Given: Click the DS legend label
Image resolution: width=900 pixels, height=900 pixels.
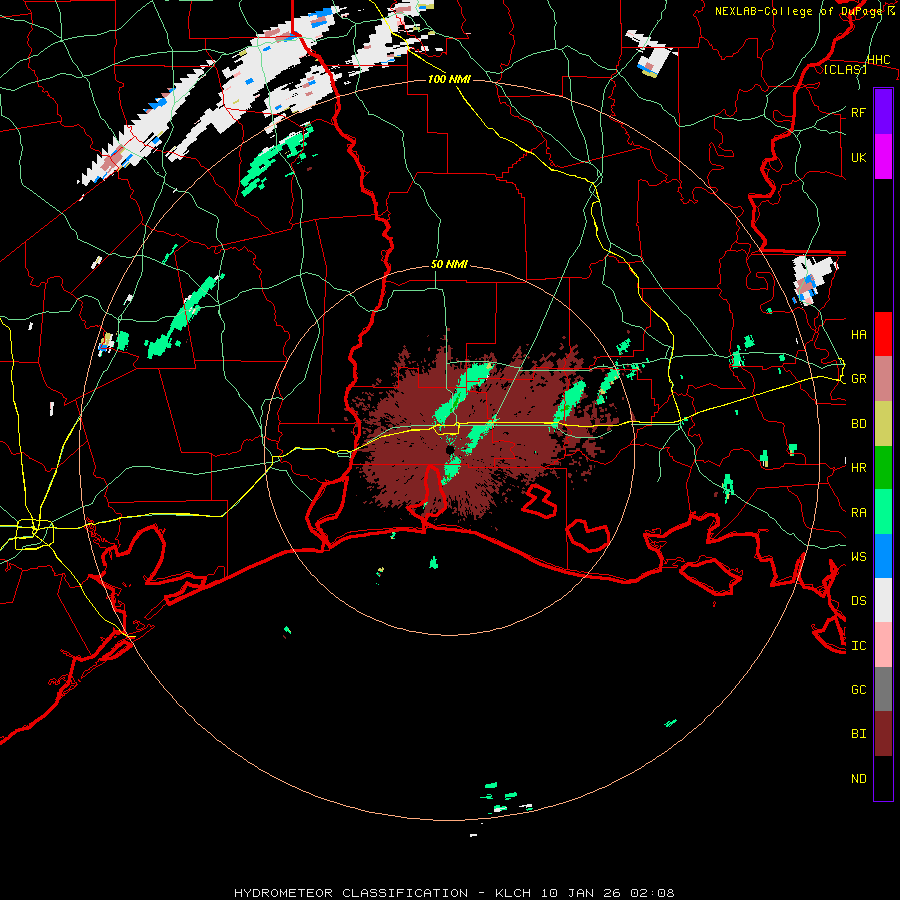Looking at the screenshot, I should [858, 600].
